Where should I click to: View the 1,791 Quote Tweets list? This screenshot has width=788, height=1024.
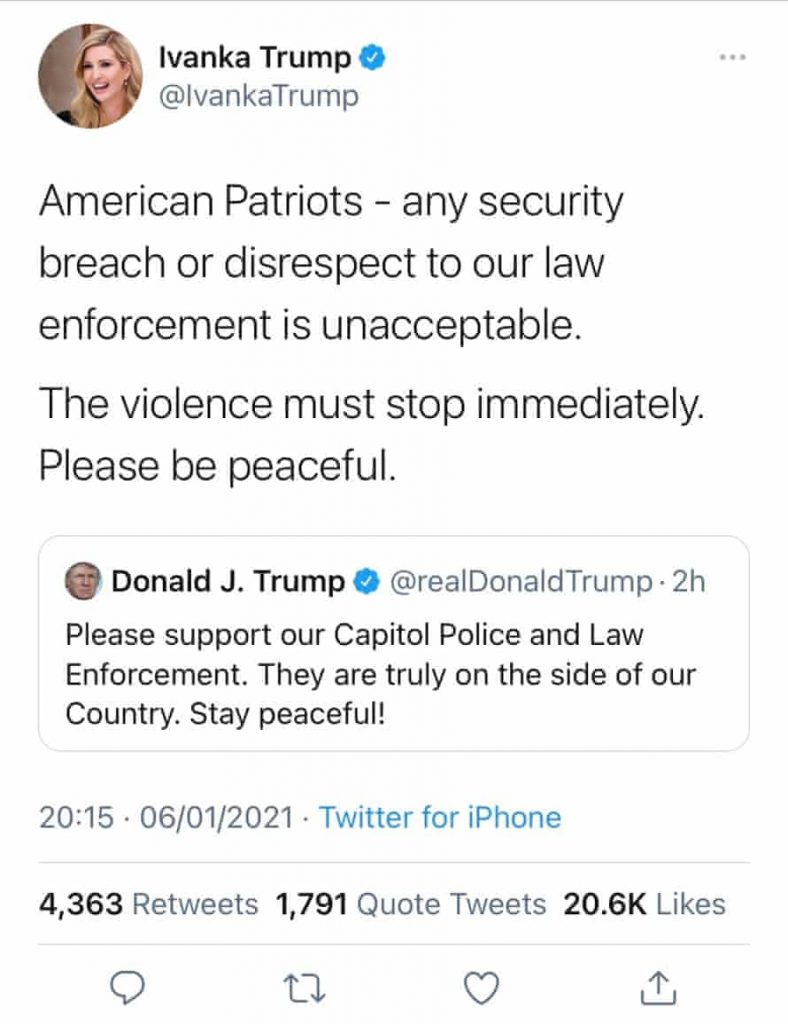pyautogui.click(x=410, y=904)
